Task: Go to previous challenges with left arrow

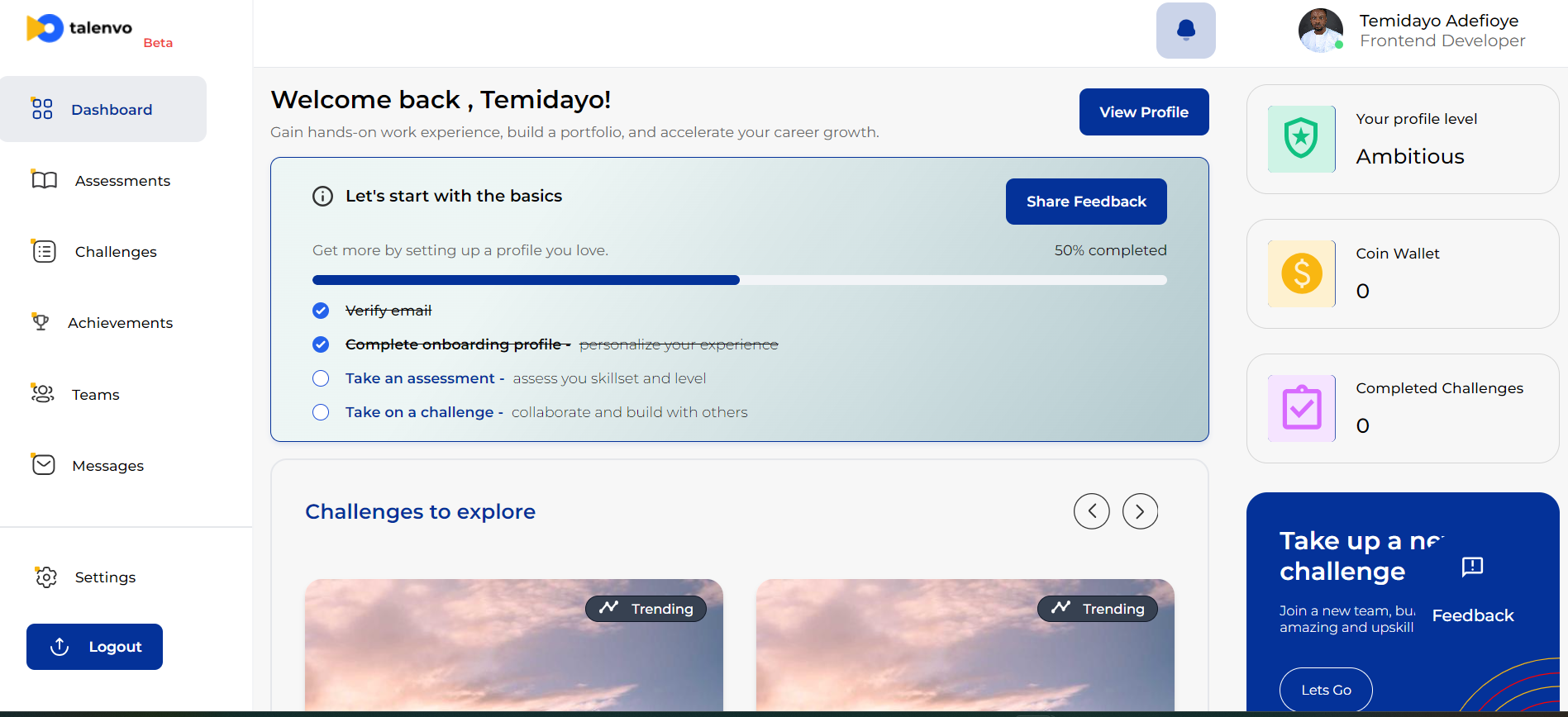Action: click(x=1091, y=511)
